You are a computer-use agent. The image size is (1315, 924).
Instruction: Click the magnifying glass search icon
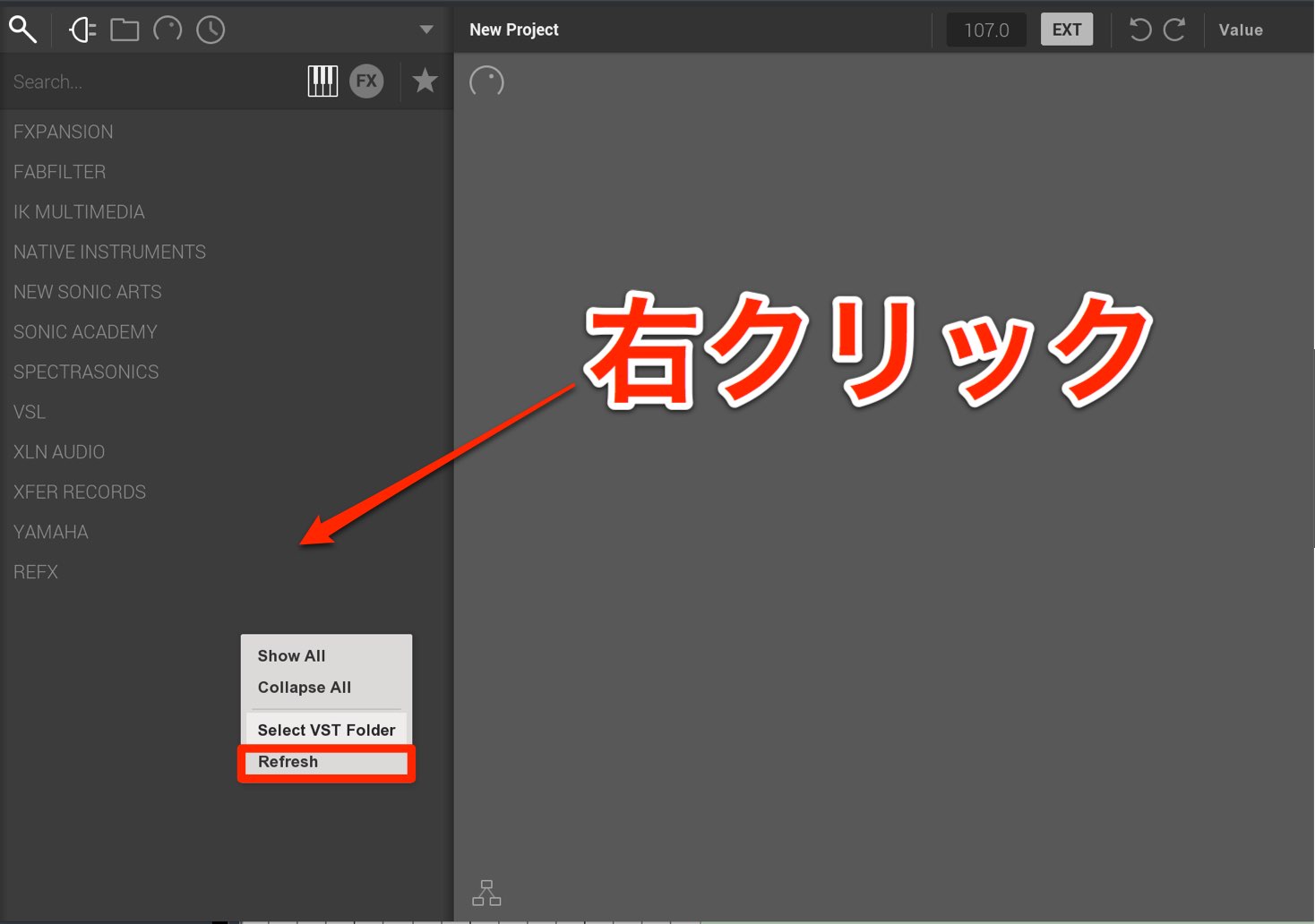[23, 30]
